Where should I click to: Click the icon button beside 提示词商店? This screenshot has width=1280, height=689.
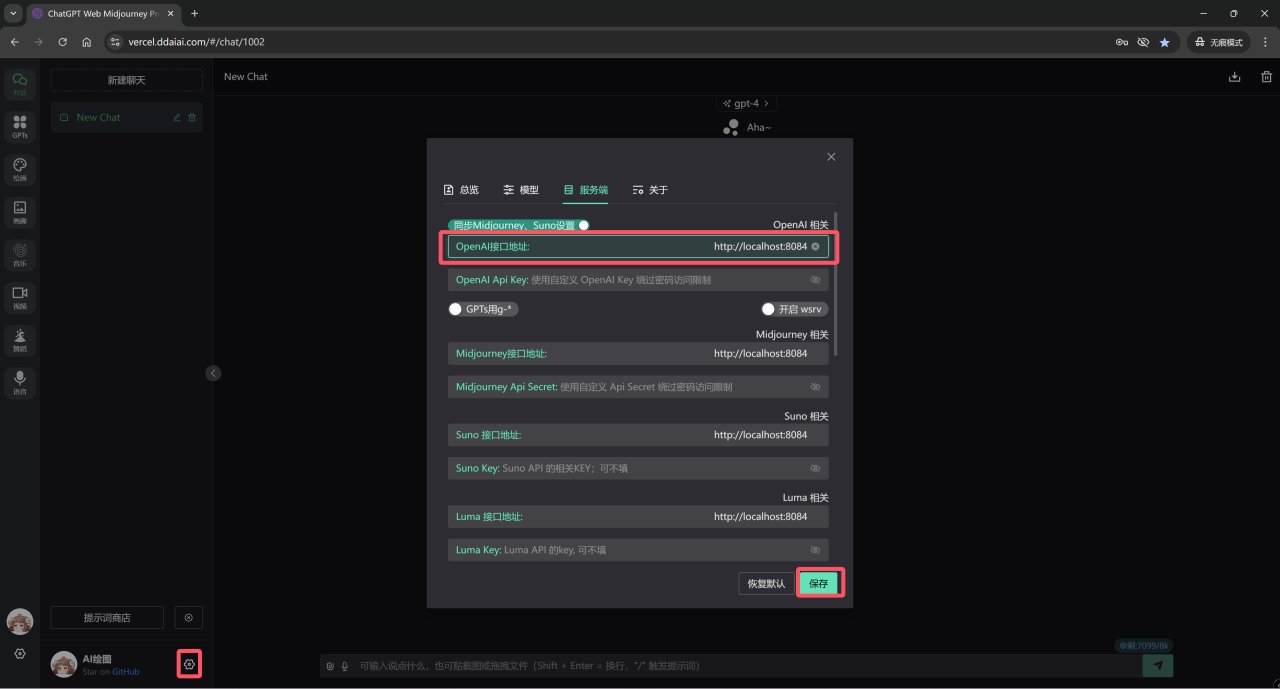[189, 618]
